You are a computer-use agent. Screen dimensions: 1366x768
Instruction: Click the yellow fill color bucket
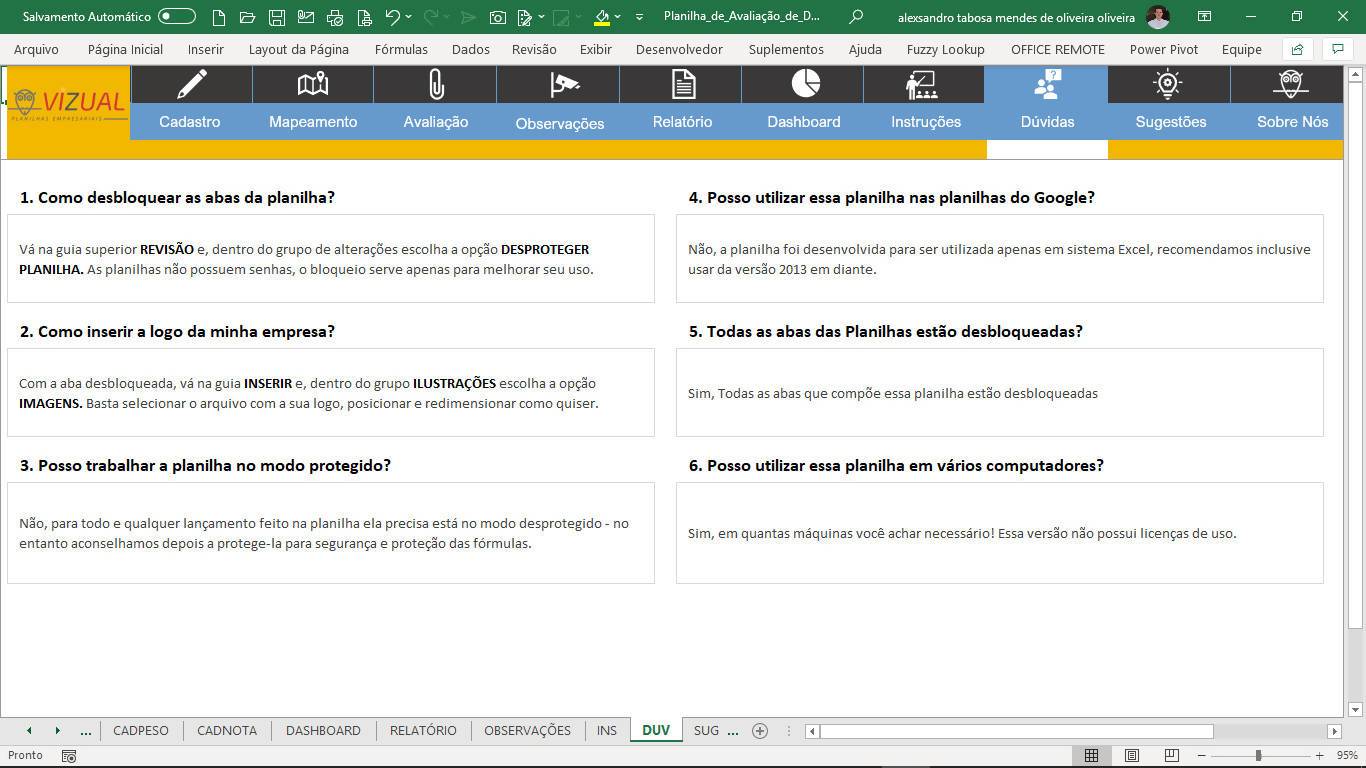[x=601, y=17]
